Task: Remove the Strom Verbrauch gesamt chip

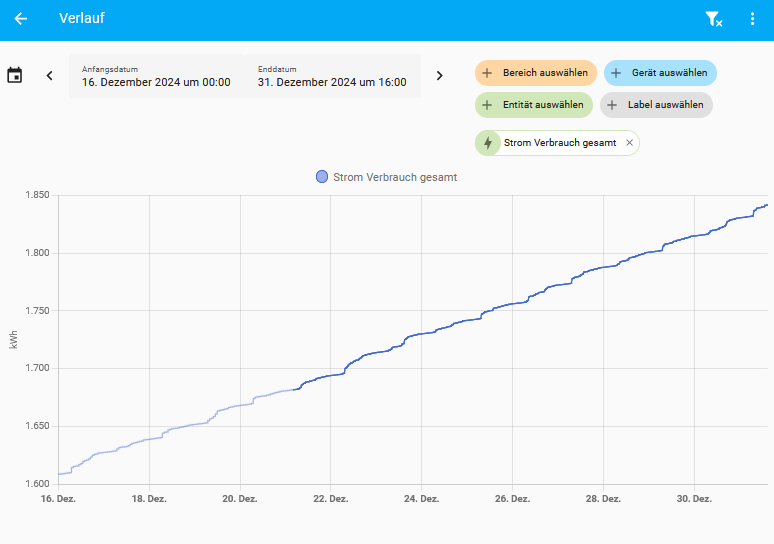Action: (x=629, y=143)
